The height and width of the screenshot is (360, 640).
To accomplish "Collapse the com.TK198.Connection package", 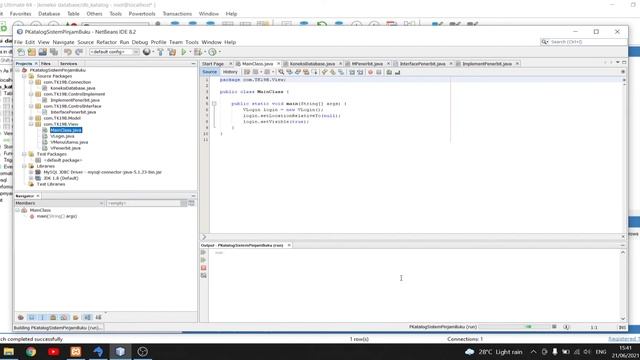I will click(x=31, y=82).
